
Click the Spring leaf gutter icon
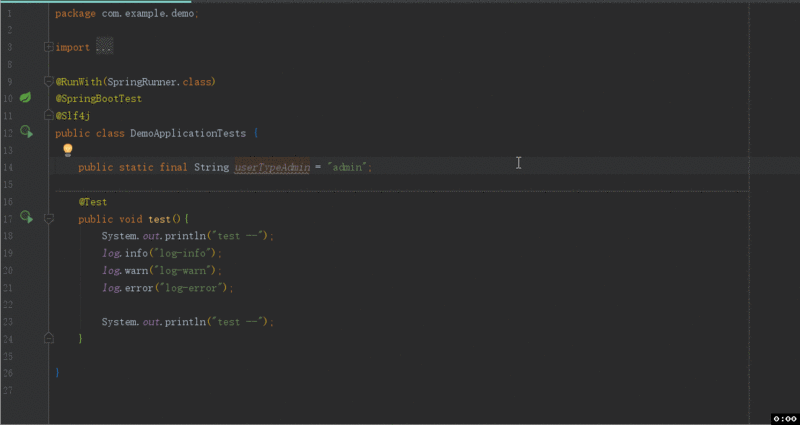[26, 98]
